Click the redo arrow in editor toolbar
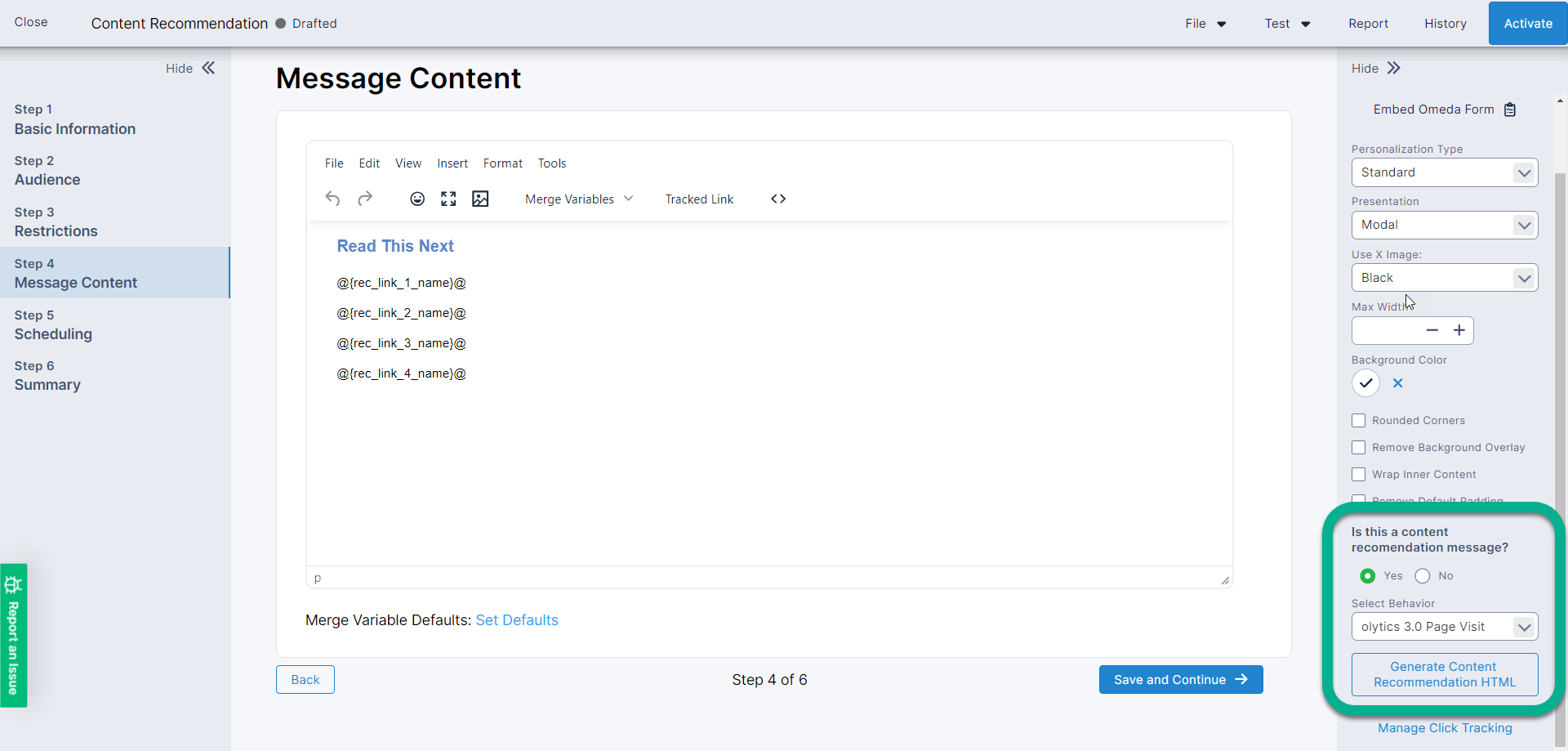 365,199
